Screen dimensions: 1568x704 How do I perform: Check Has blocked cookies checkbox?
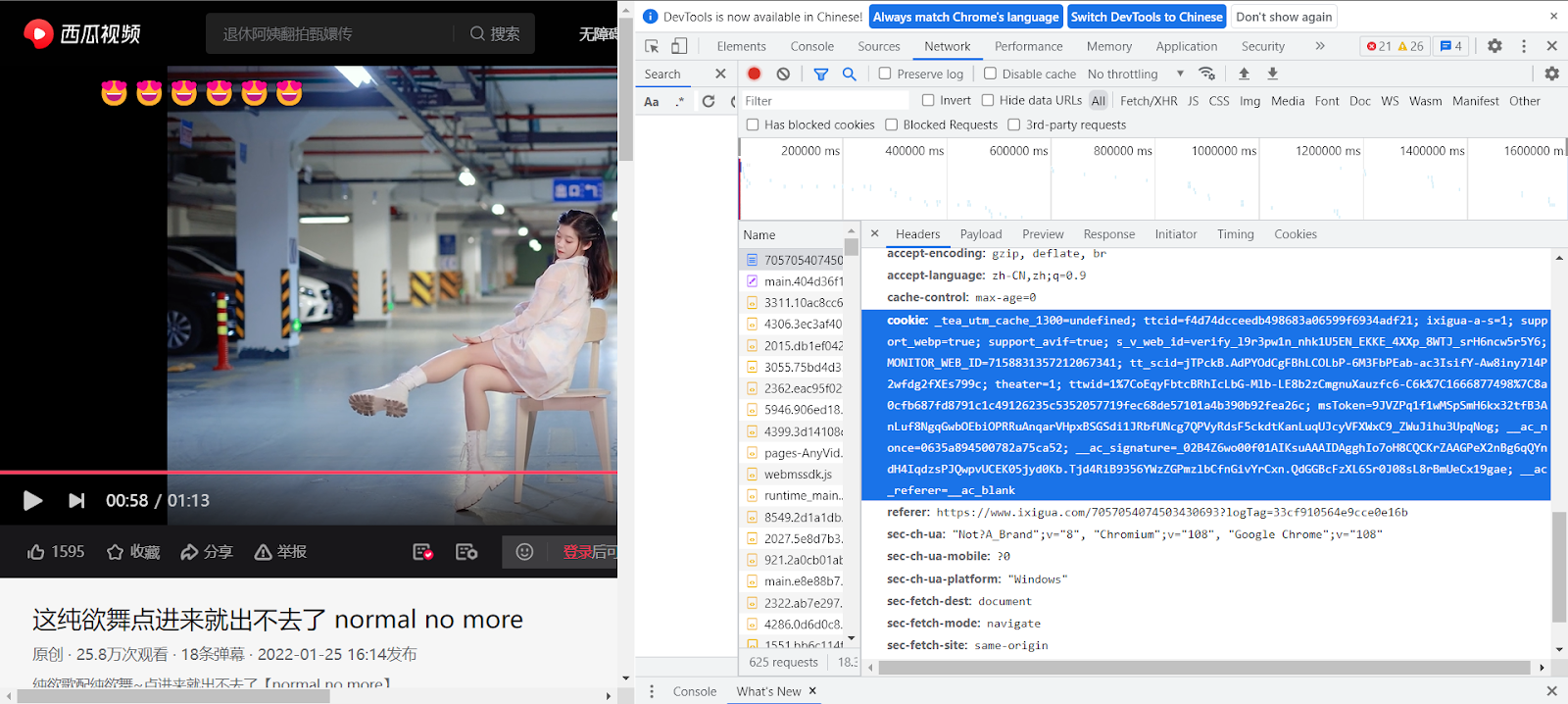click(x=753, y=125)
